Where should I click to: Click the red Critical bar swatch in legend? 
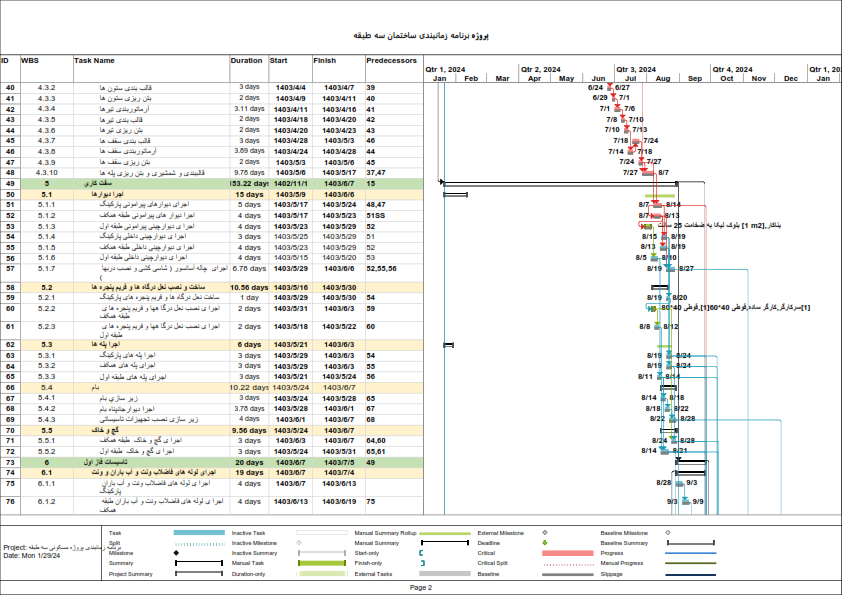(x=567, y=553)
